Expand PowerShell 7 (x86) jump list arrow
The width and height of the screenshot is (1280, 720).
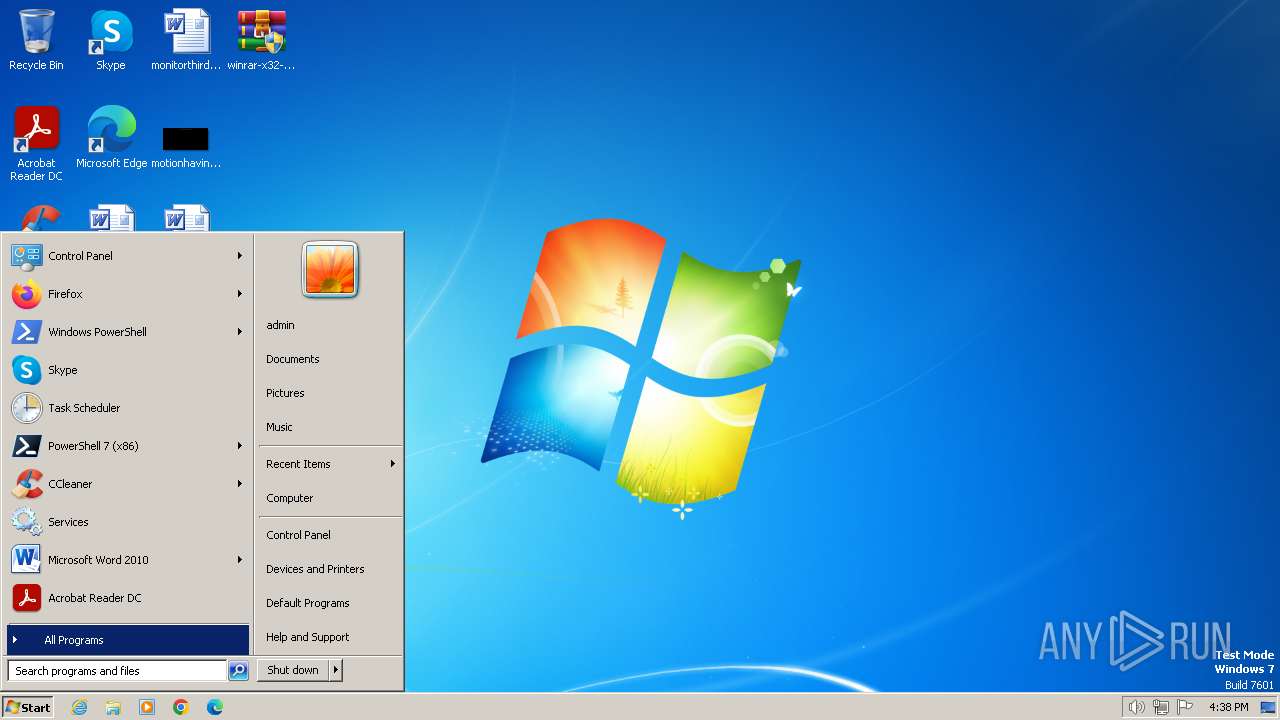[x=240, y=446]
